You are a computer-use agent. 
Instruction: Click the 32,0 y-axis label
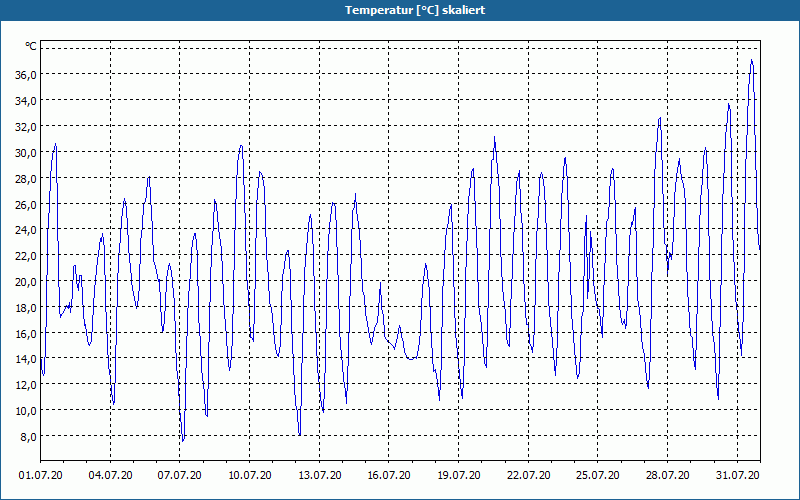pyautogui.click(x=25, y=127)
